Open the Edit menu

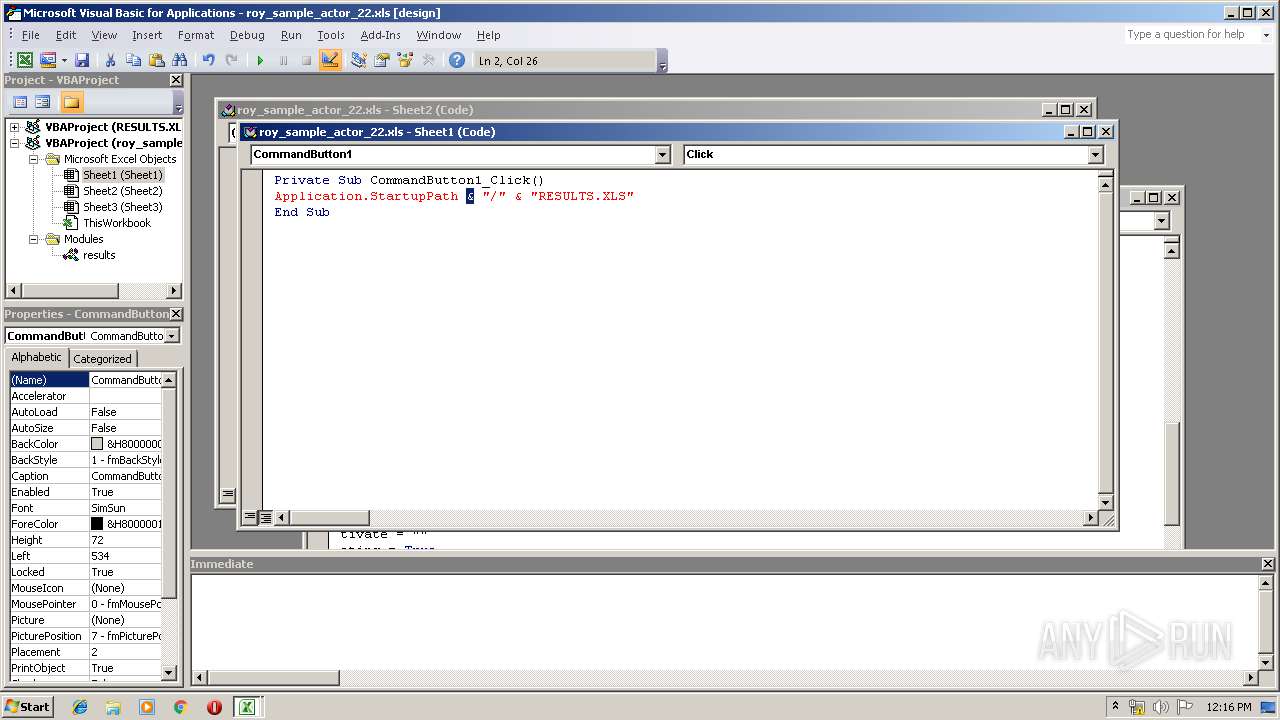(66, 35)
